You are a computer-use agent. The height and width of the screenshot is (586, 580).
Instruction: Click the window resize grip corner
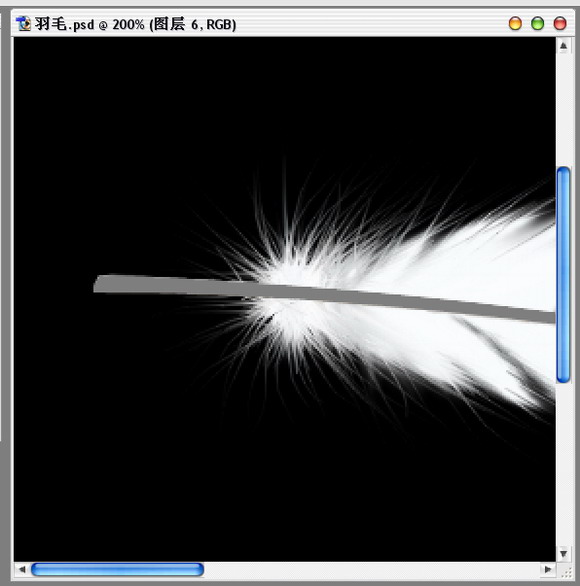566,572
